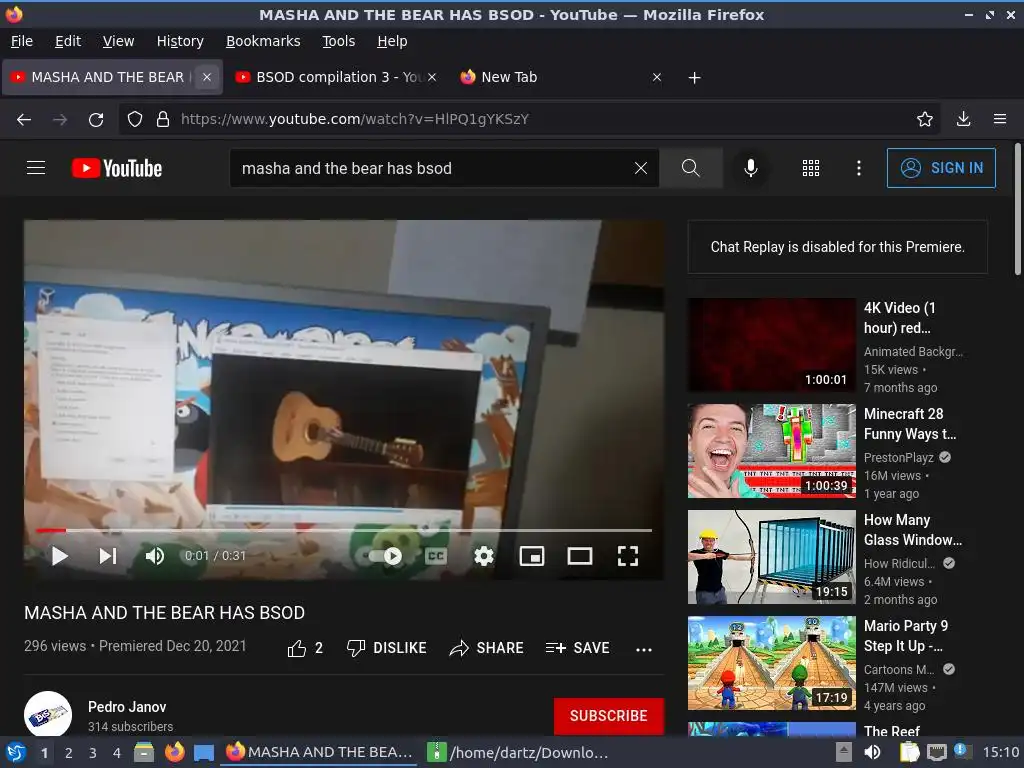
Task: Open the system tray volume control
Action: 872,752
